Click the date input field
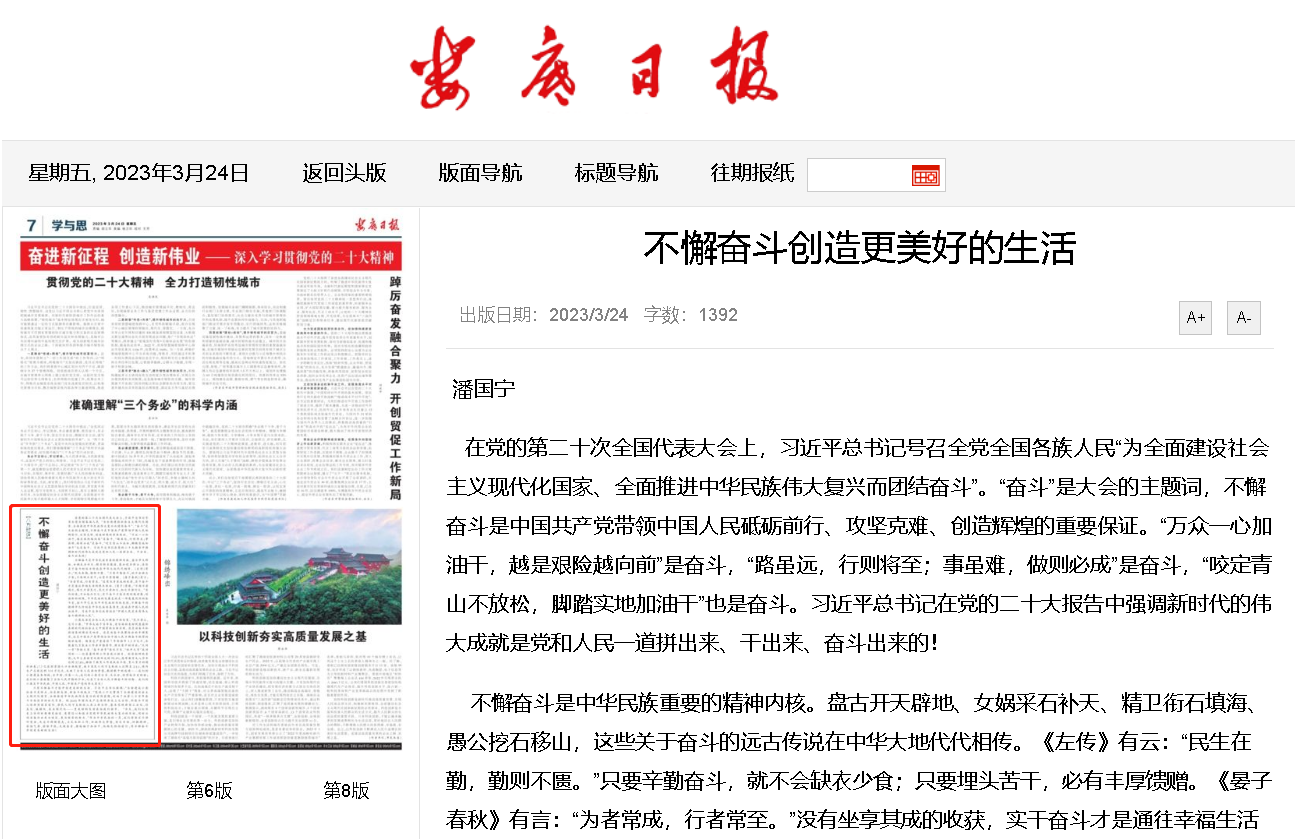This screenshot has width=1295, height=839. coord(858,175)
